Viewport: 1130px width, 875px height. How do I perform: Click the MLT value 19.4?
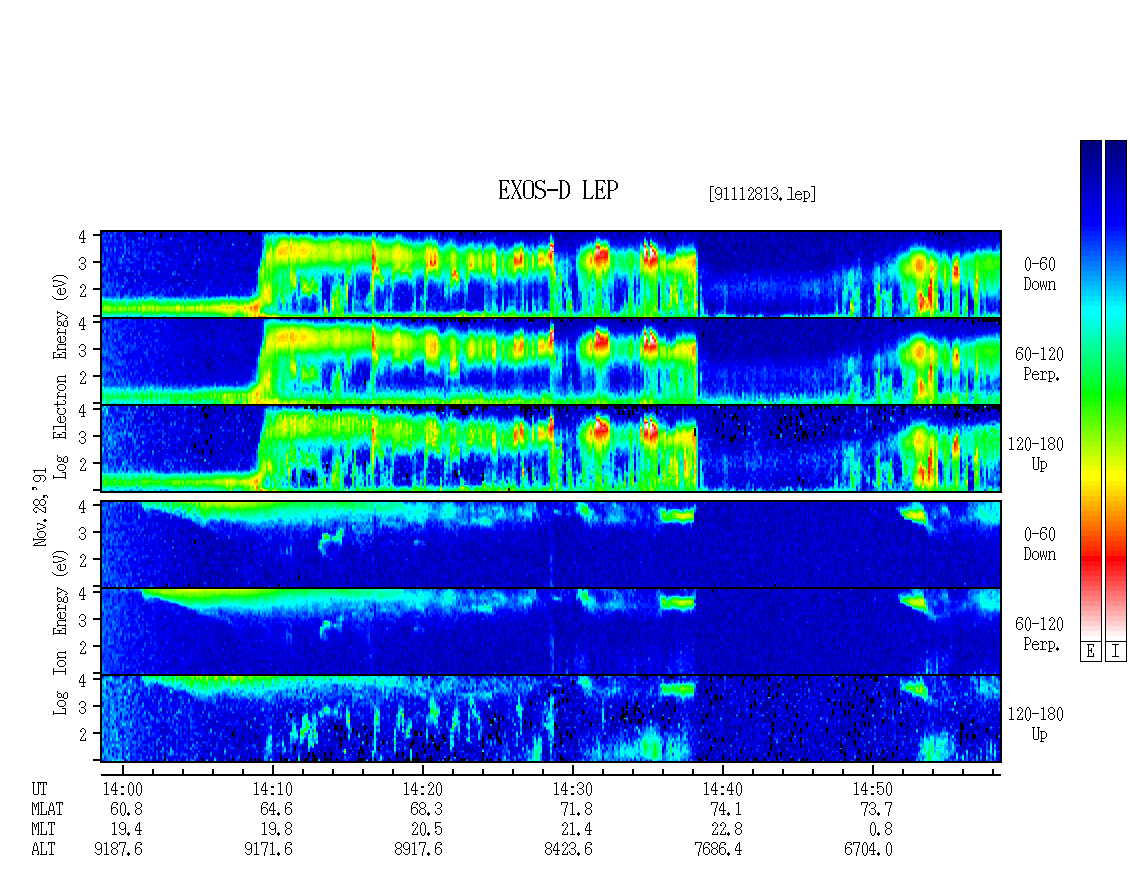(x=126, y=830)
